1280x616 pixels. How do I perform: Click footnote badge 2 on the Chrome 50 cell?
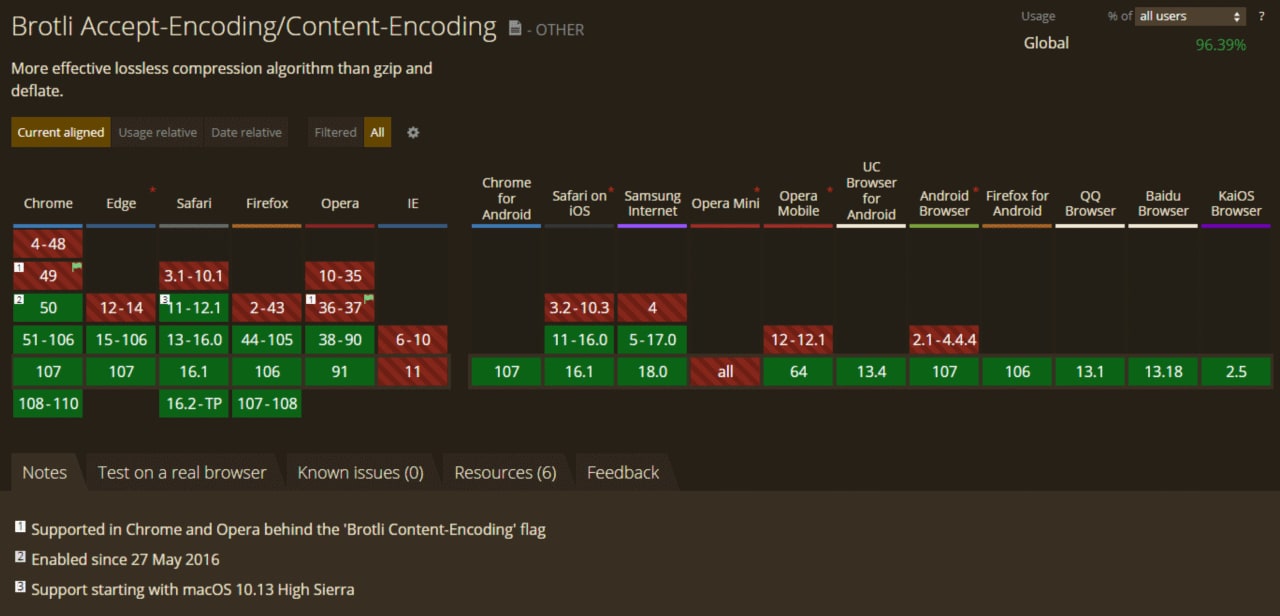click(18, 298)
